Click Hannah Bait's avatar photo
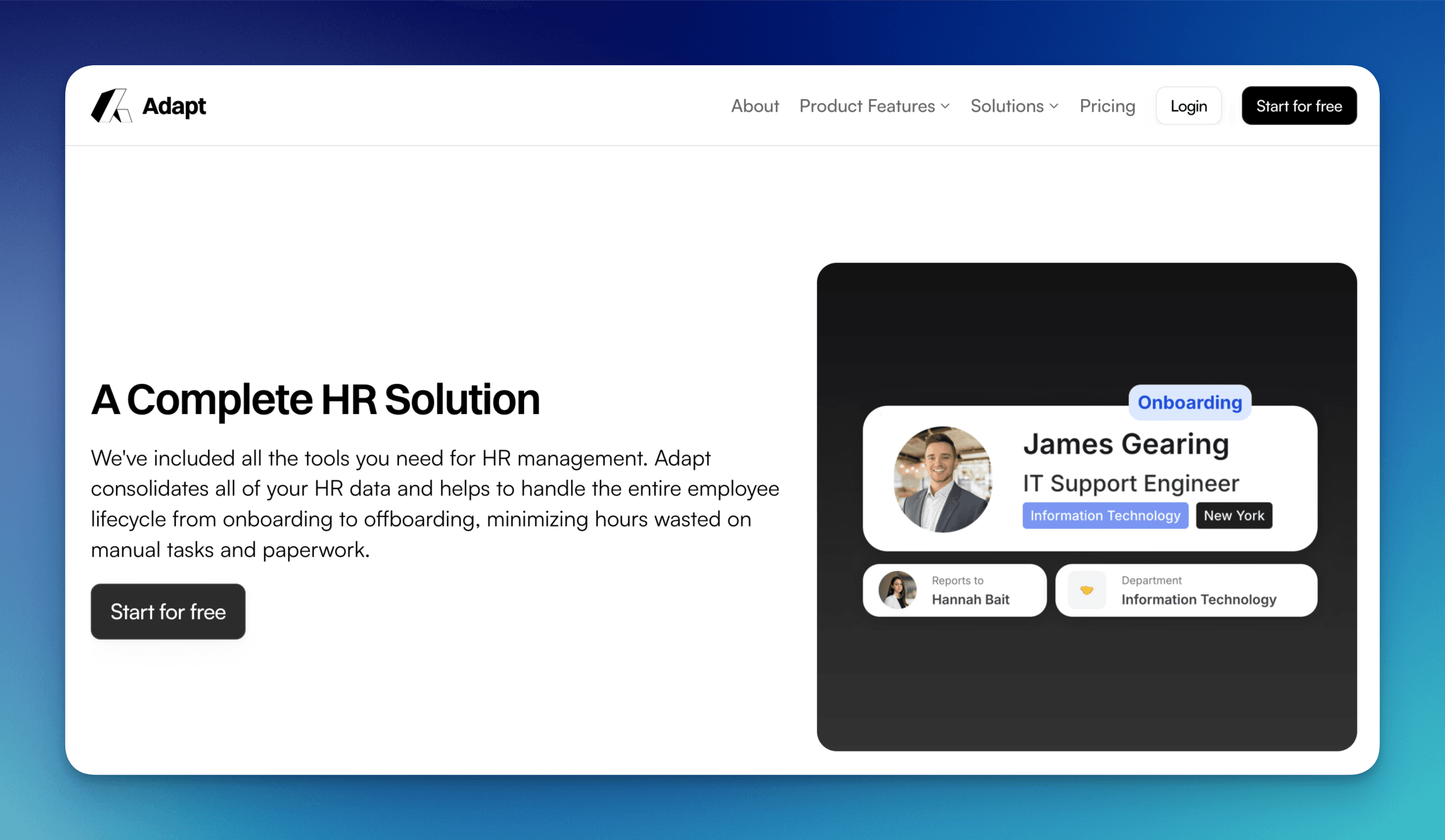The width and height of the screenshot is (1445, 840). point(897,590)
